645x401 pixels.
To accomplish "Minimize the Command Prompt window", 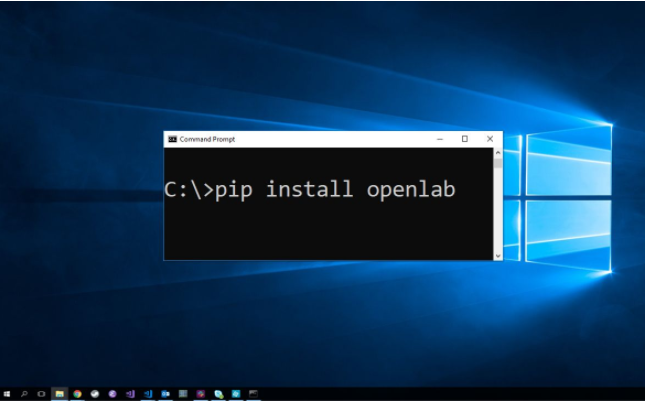I will (440, 139).
